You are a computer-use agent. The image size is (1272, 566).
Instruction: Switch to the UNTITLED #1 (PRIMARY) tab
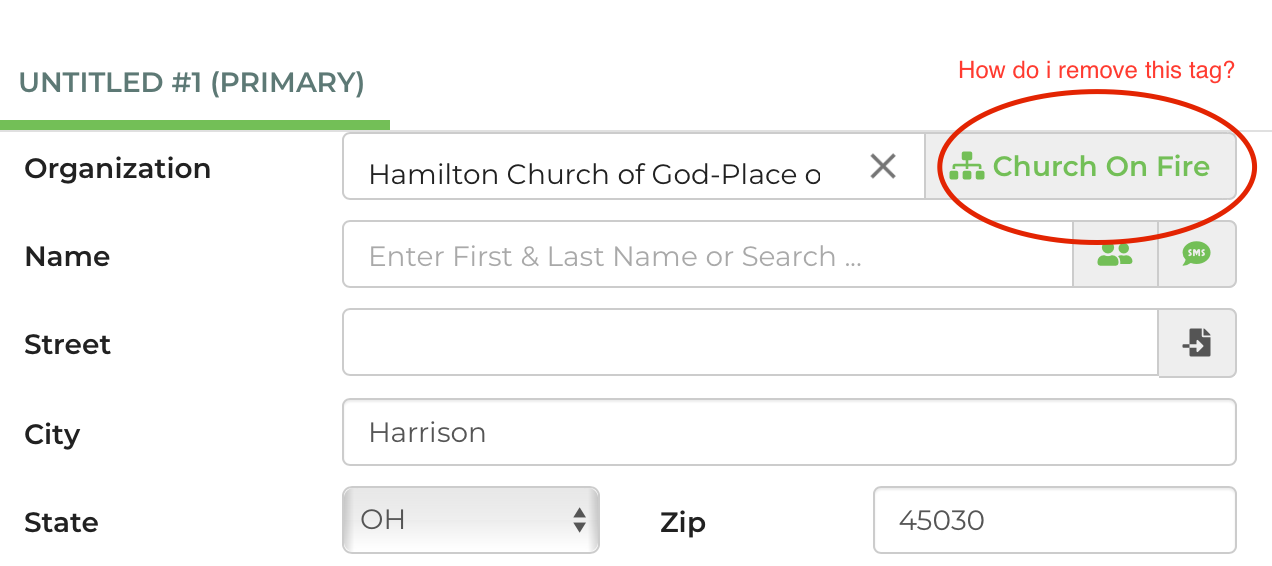[x=191, y=82]
